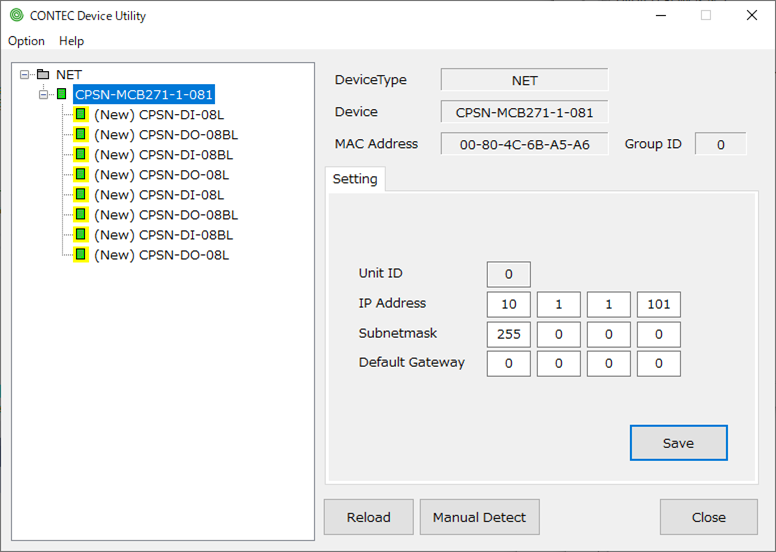Screen dimensions: 776x552
Task: Click icon of the second CPSN-DO-08BL module
Action: point(81,214)
